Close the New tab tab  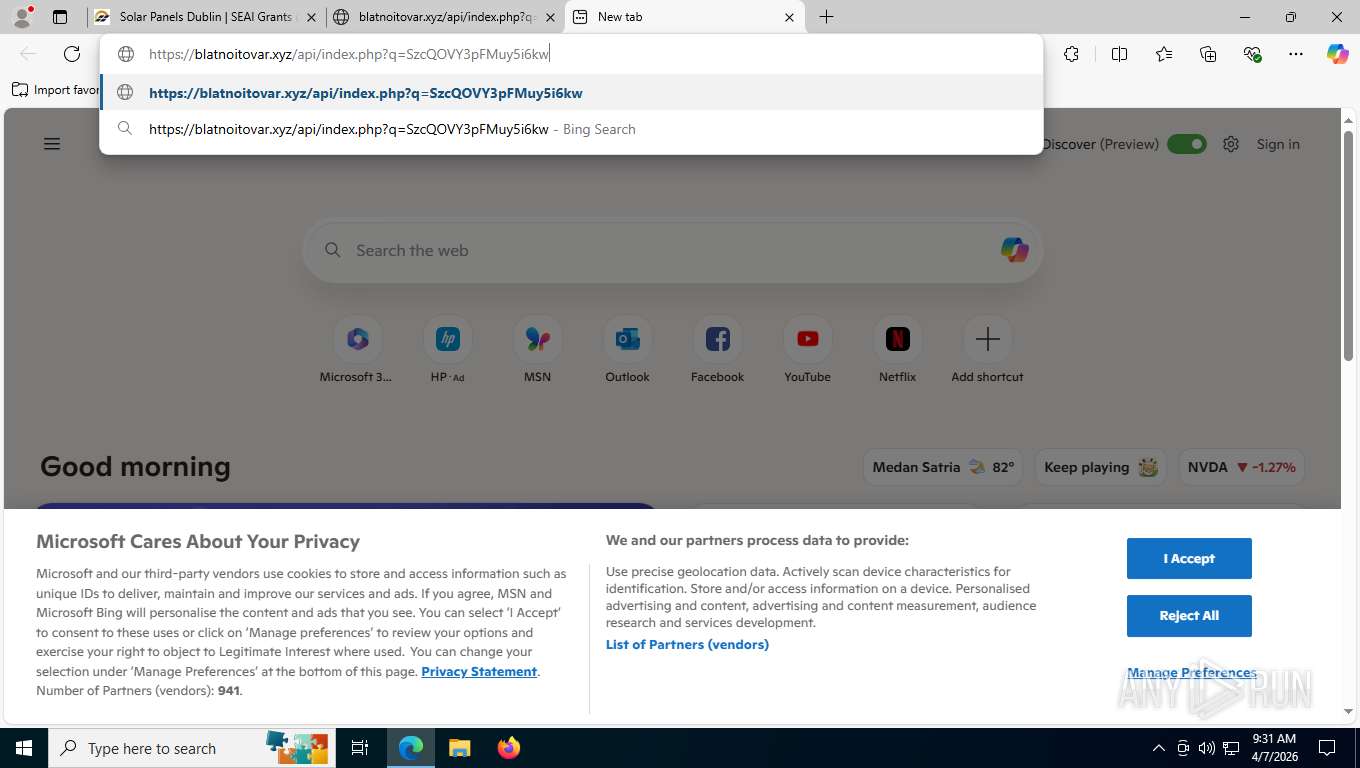(789, 17)
